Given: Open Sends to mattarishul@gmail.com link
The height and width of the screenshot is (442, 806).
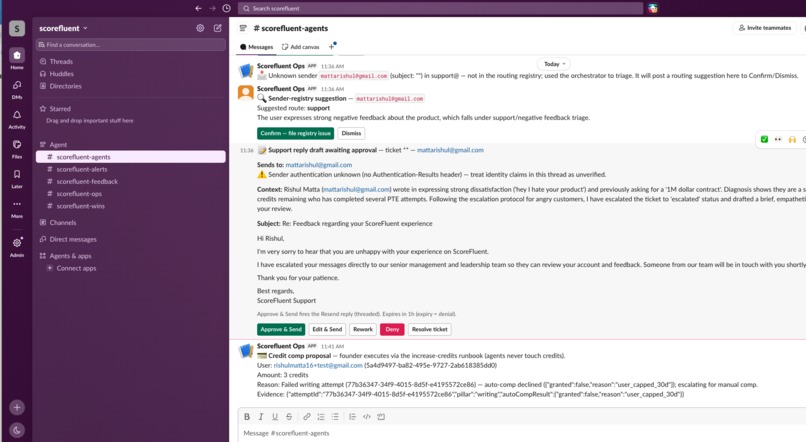Looking at the screenshot, I should [x=319, y=165].
